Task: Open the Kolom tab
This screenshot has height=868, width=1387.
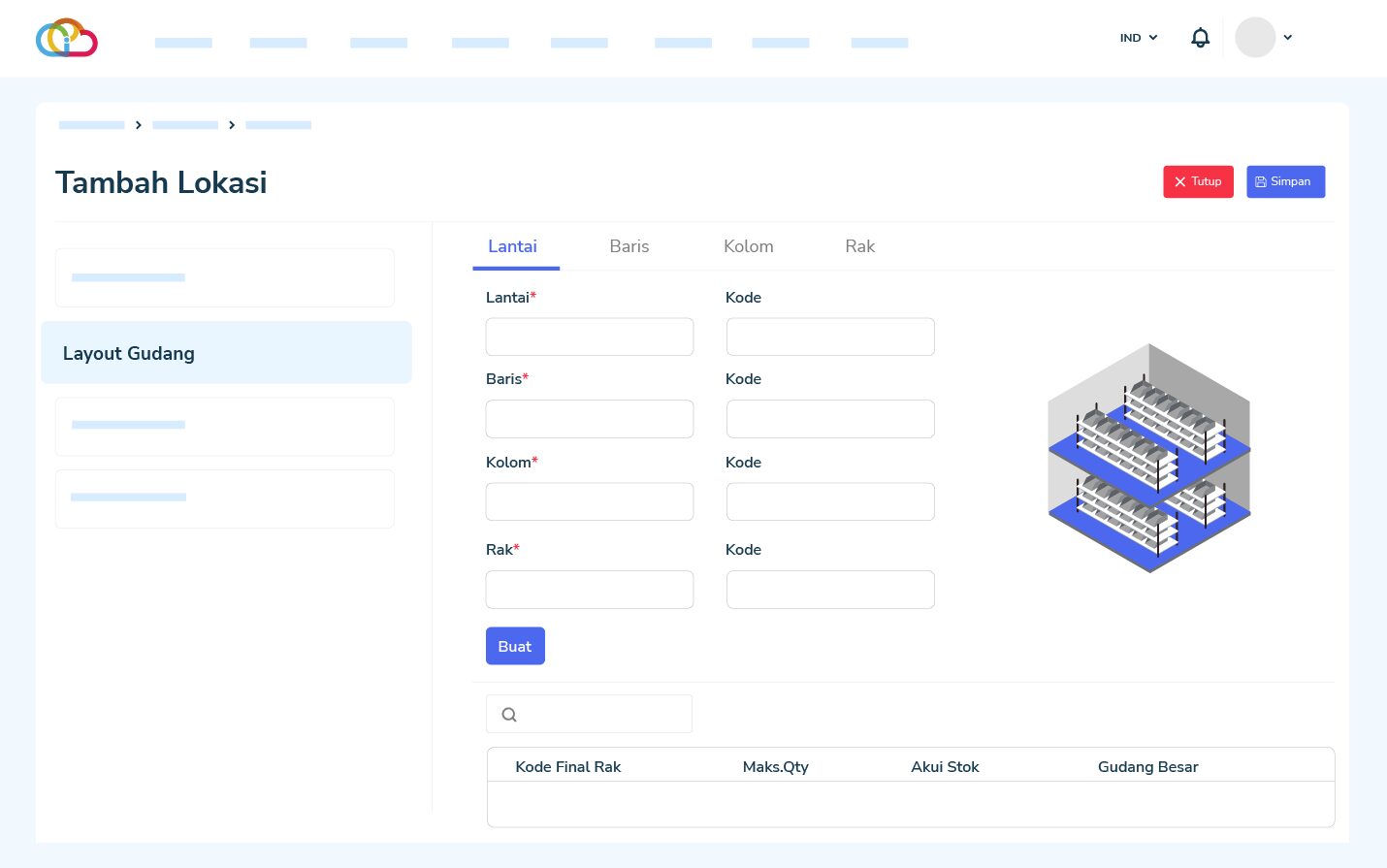Action: [748, 246]
